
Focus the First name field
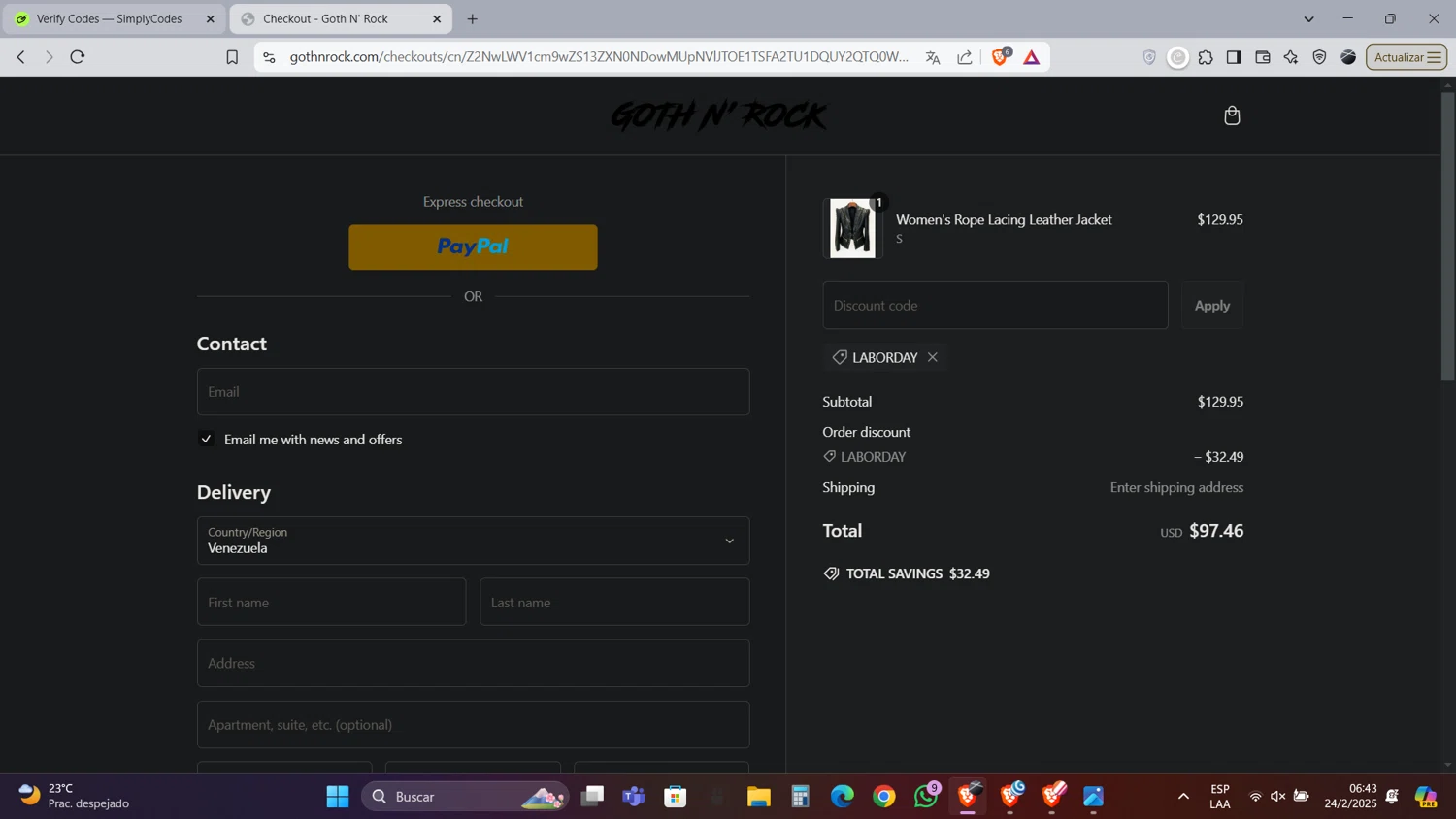(x=331, y=602)
